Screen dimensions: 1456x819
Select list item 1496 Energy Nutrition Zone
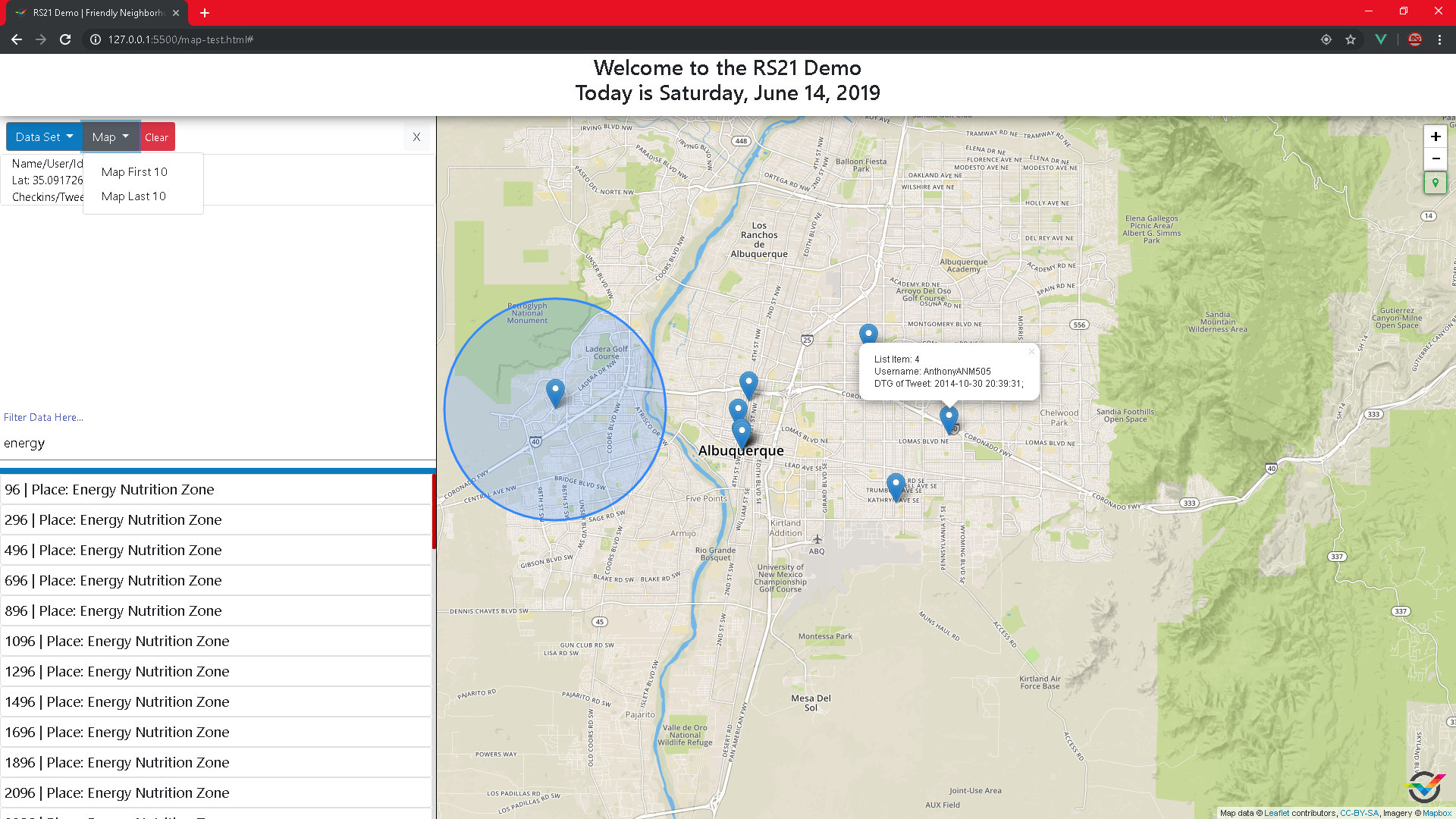[216, 701]
